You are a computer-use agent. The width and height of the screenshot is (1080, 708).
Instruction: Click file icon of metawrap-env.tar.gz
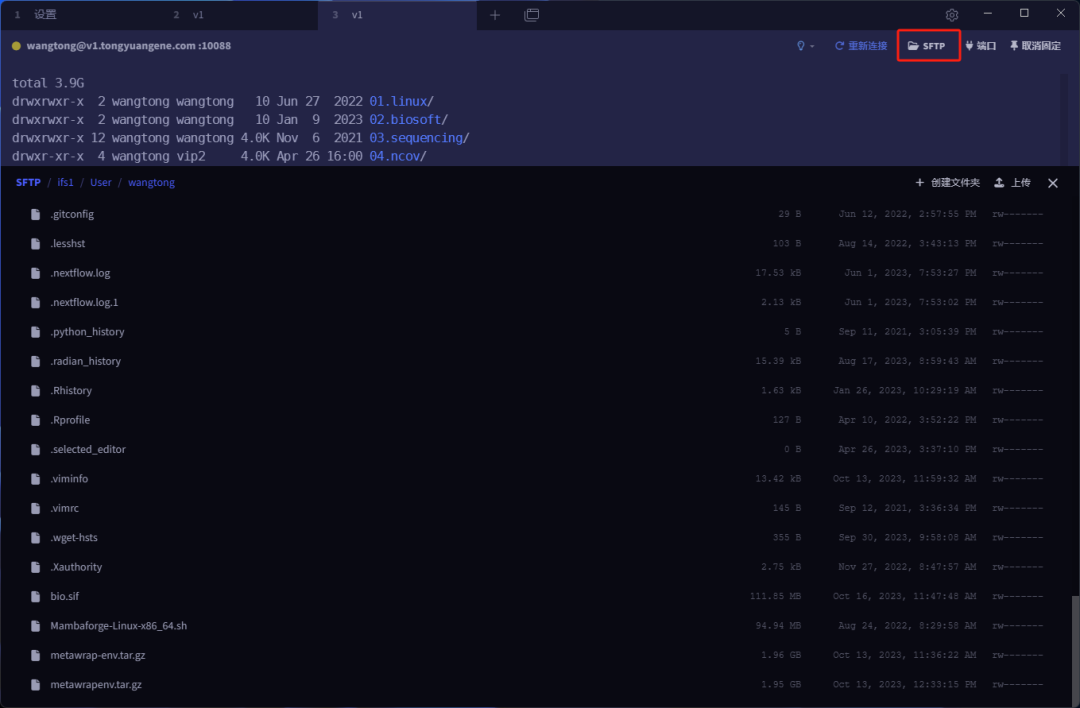tap(35, 655)
